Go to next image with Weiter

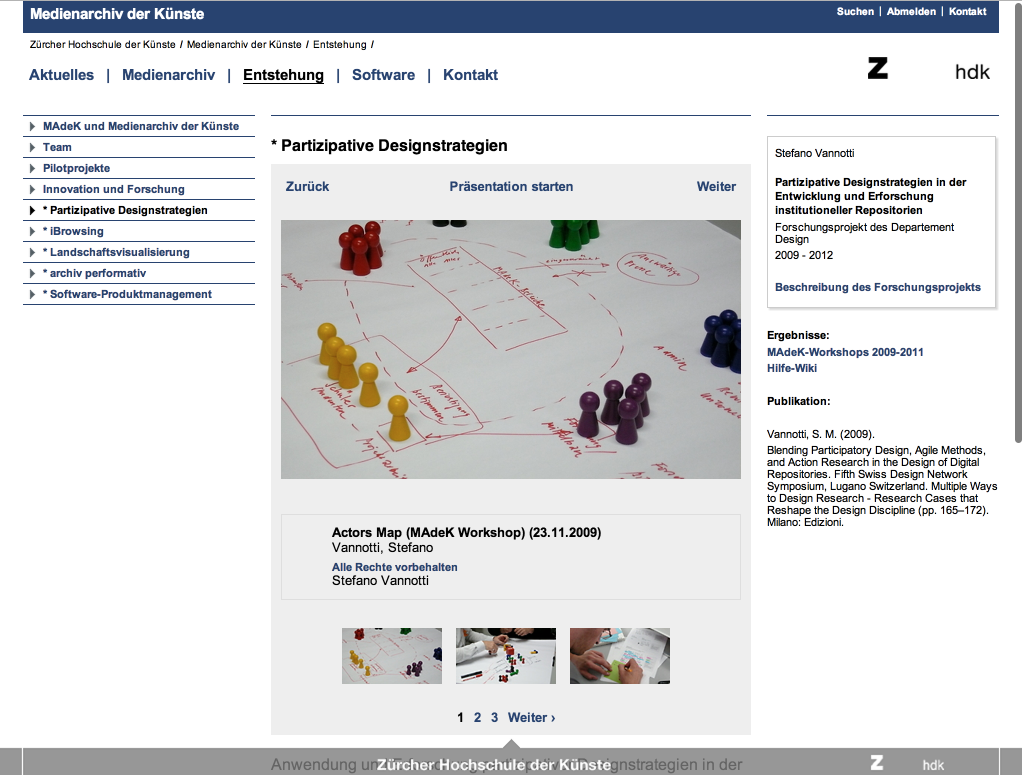click(716, 186)
